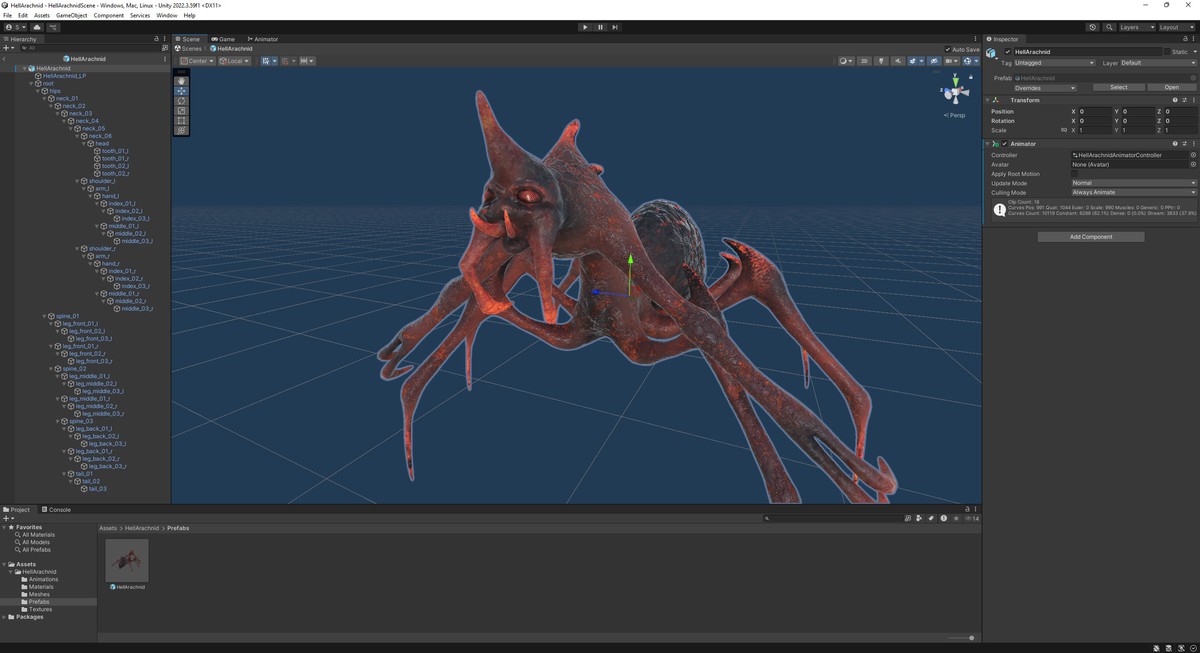Collapse the Transform component
The height and width of the screenshot is (653, 1200).
(x=988, y=100)
